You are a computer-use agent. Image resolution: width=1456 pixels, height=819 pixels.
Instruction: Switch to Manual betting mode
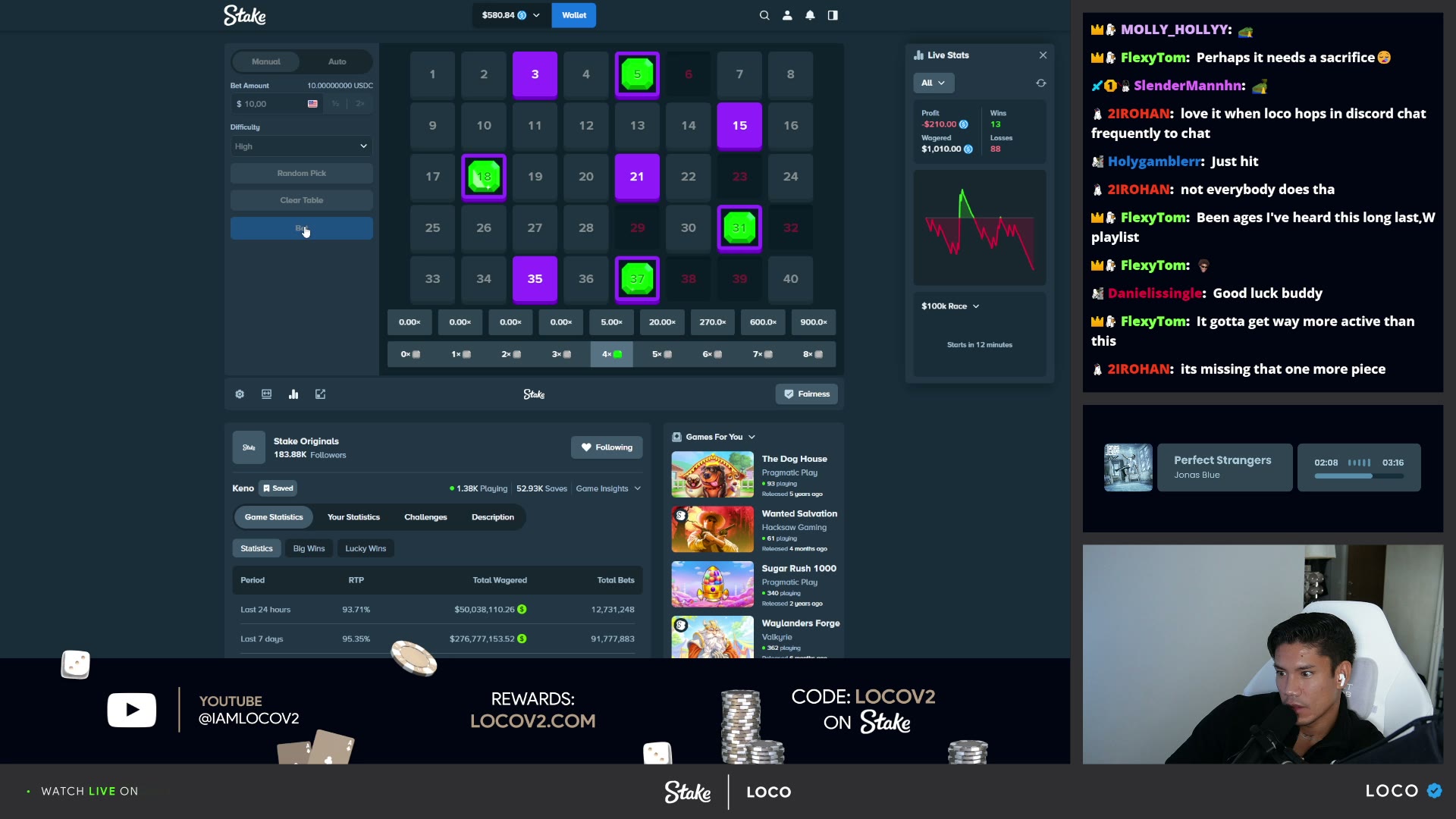[x=266, y=61]
